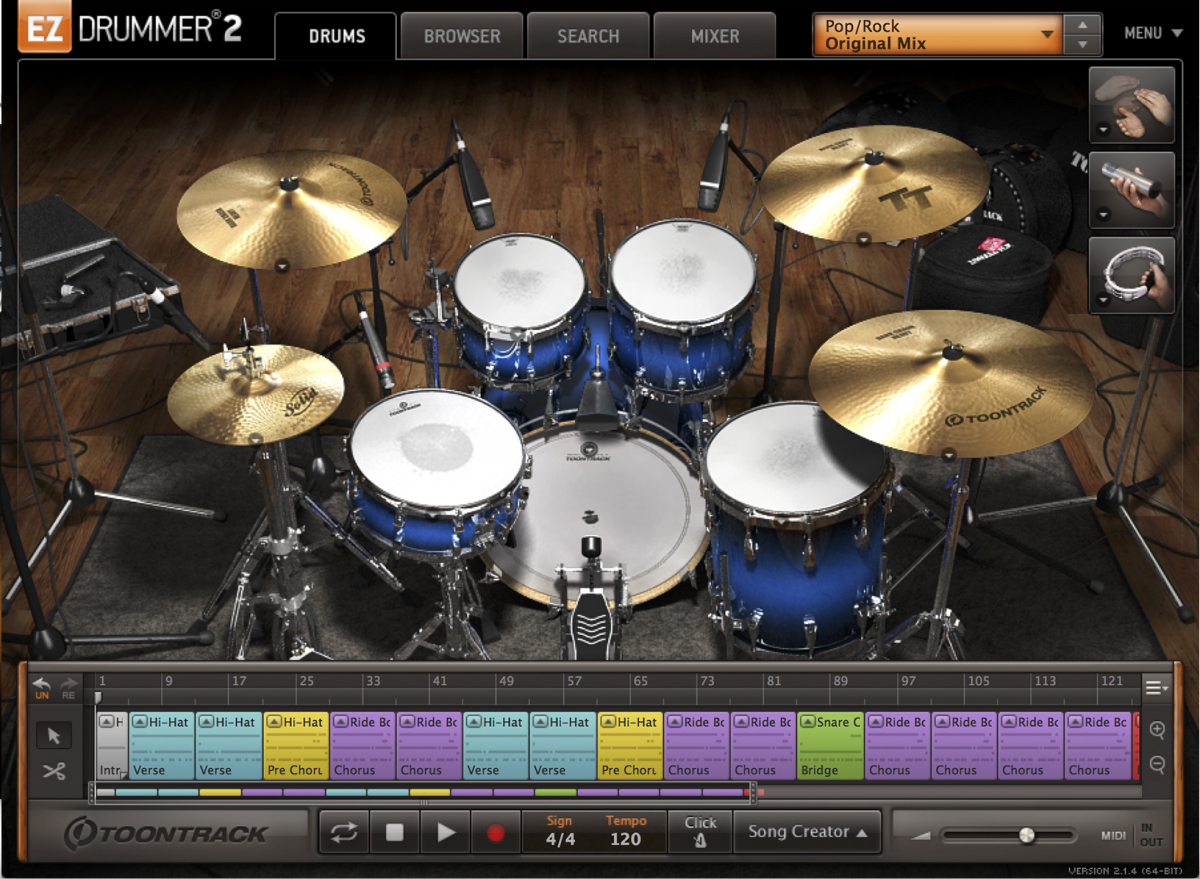Toggle the Click metronome
The width and height of the screenshot is (1200, 879).
pos(700,832)
